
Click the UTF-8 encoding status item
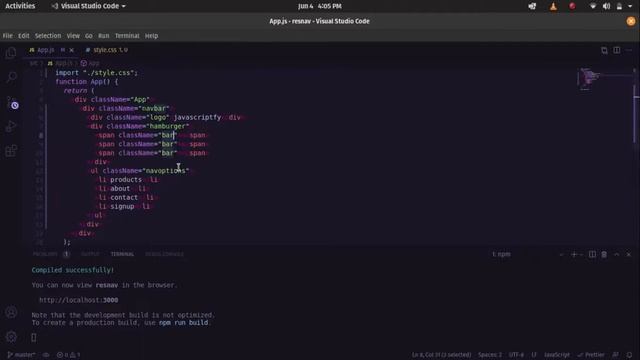516,355
